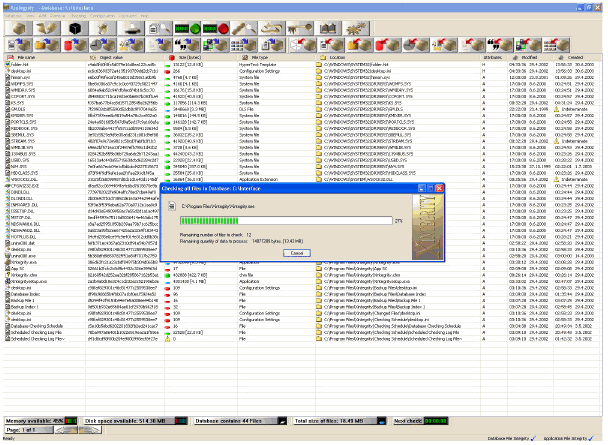Screen dimensions: 608x445
Task: Sort by Size (bytes) column header
Action: click(x=201, y=57)
